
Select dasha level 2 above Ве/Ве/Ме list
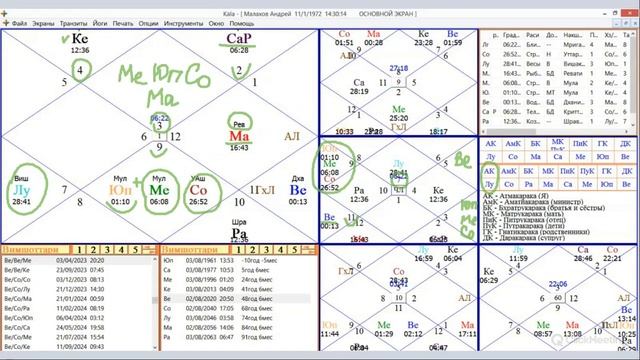tap(93, 250)
